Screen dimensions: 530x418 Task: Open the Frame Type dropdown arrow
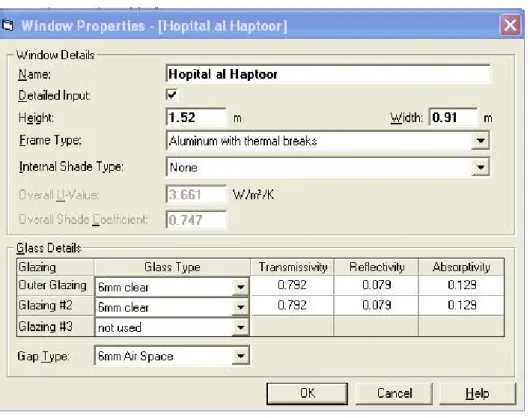click(x=480, y=141)
